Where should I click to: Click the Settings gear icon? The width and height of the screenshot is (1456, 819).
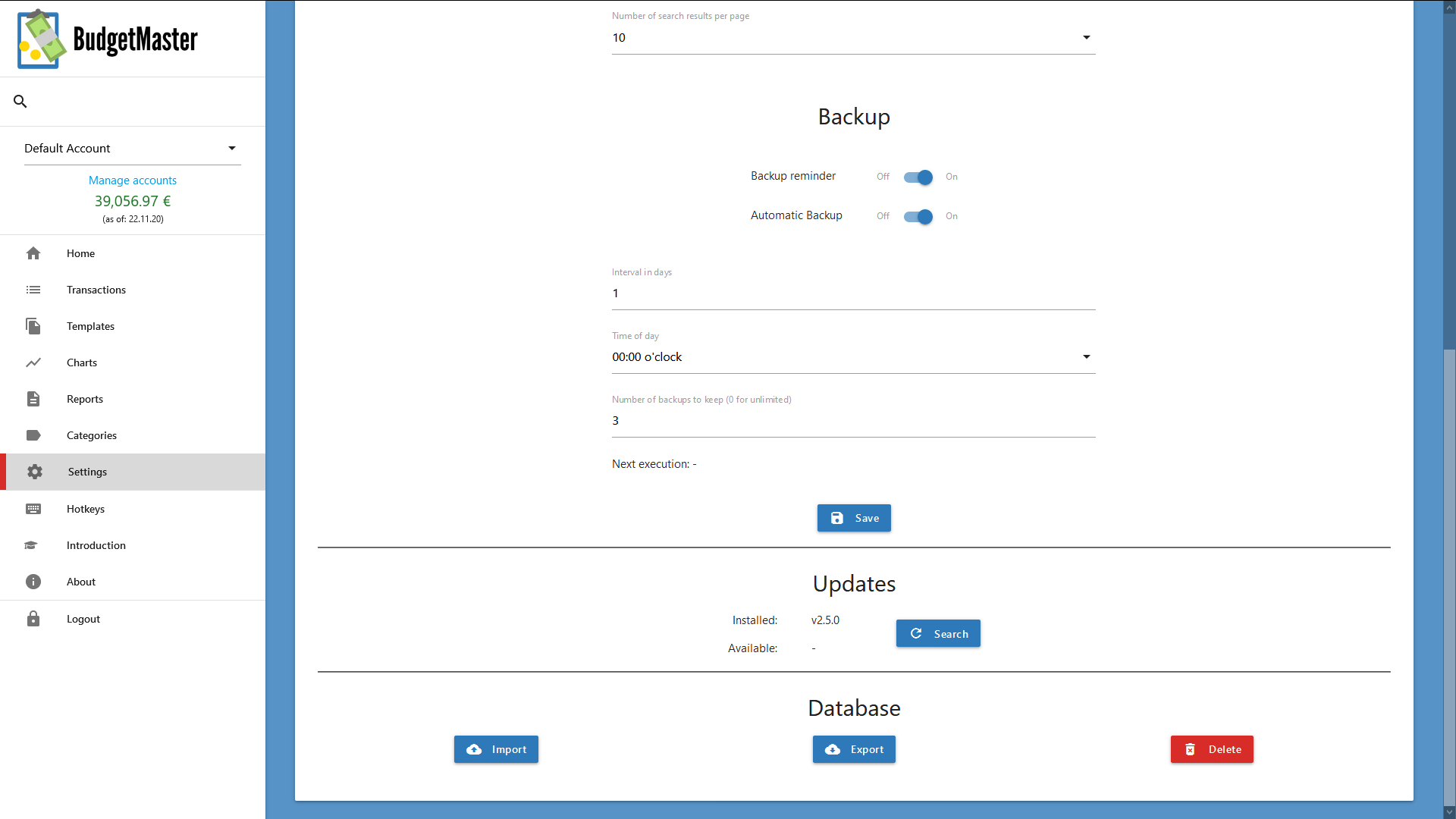point(35,472)
